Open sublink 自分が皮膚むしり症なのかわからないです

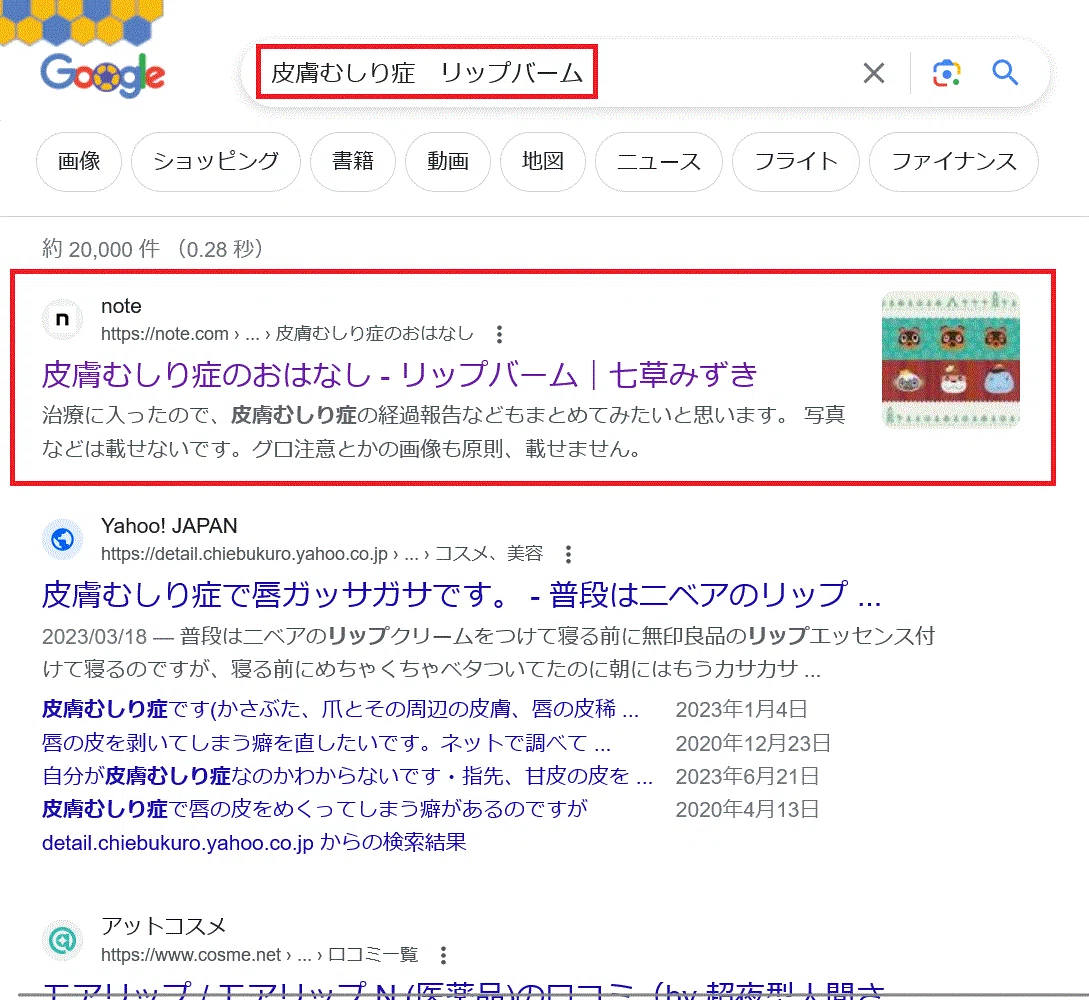347,776
